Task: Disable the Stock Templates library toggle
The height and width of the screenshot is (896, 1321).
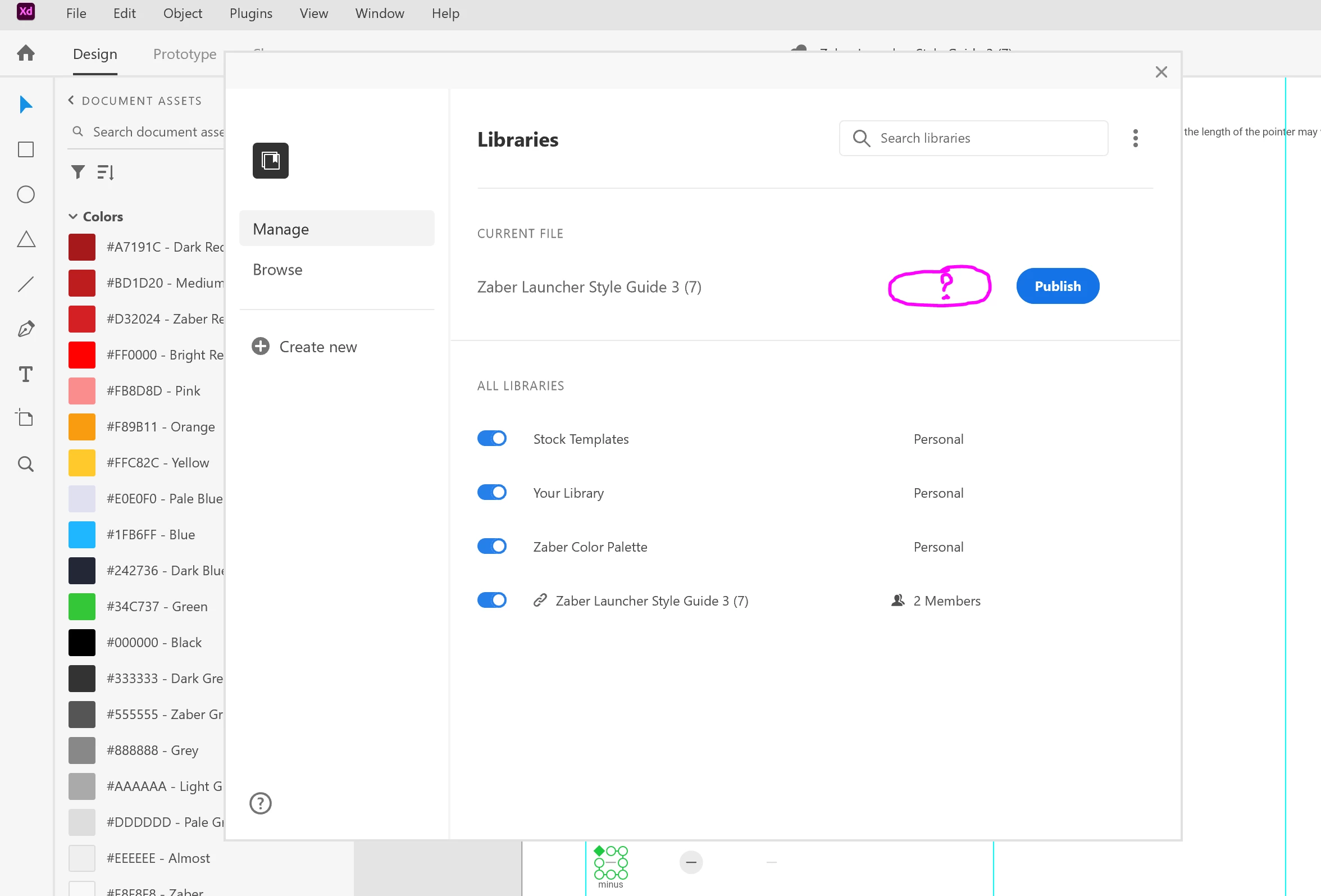Action: 491,438
